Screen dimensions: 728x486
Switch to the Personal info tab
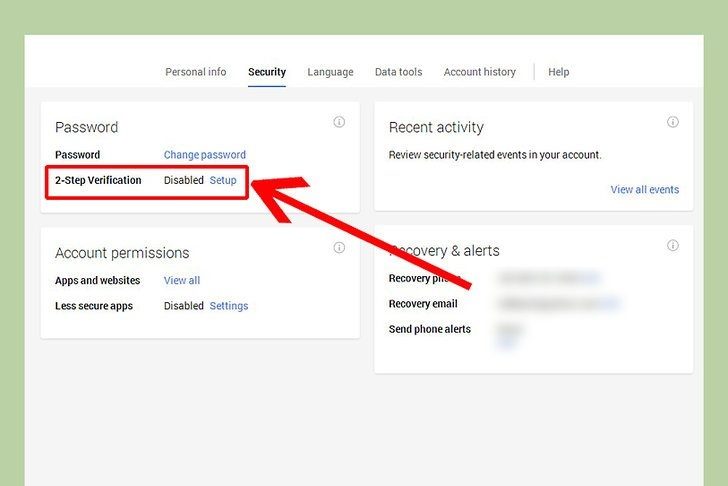[x=196, y=72]
